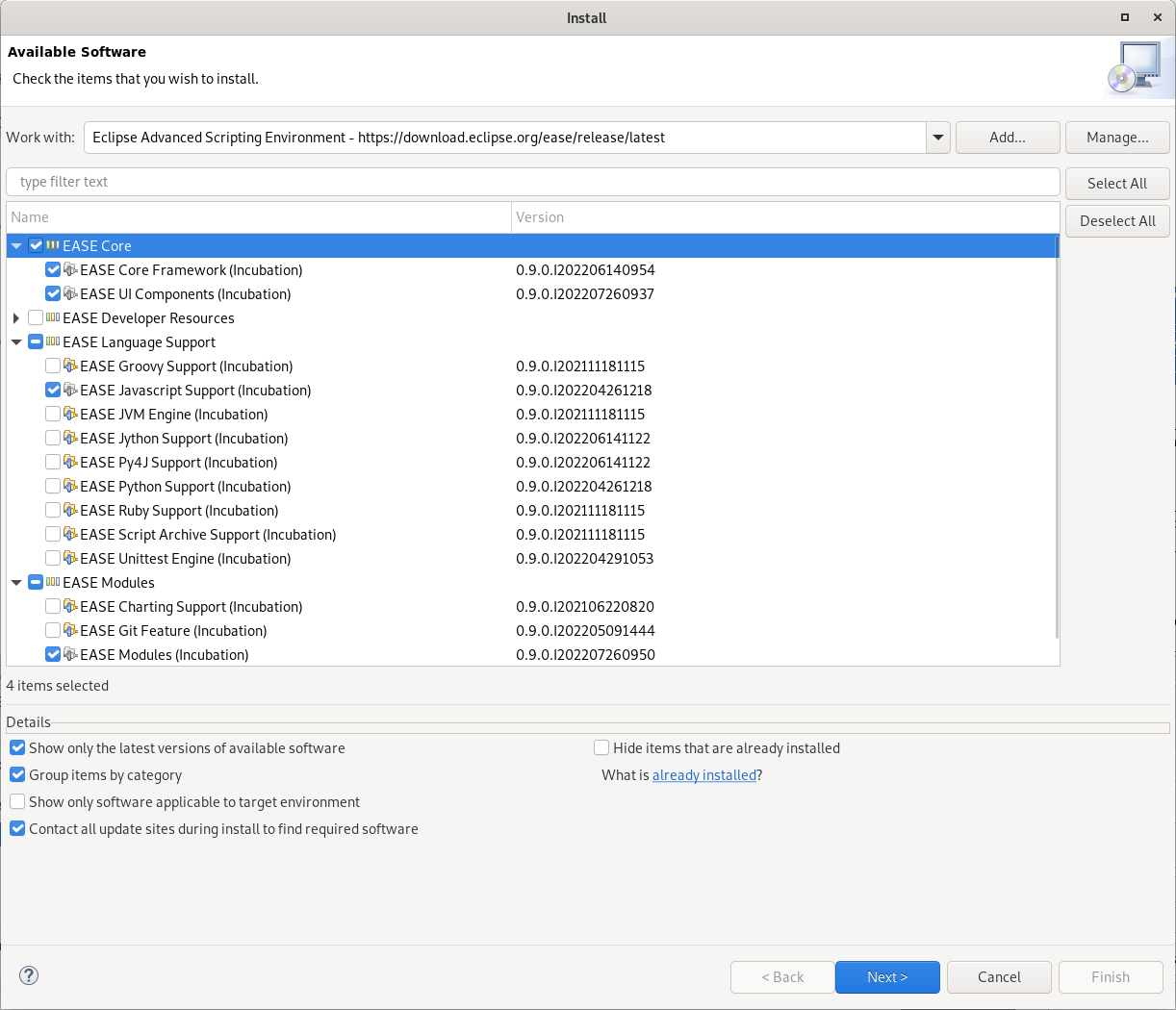Collapse the EASE Modules category
The image size is (1176, 1010).
[x=16, y=582]
